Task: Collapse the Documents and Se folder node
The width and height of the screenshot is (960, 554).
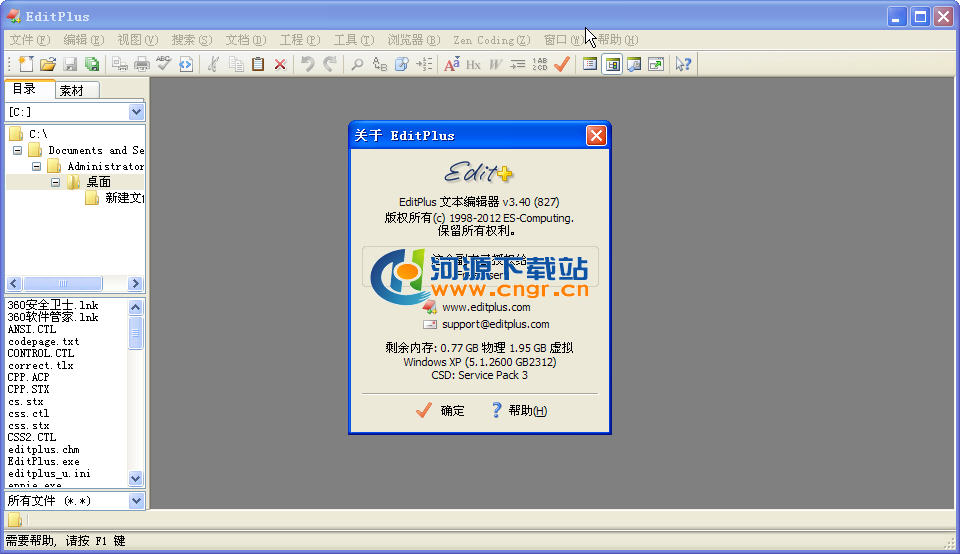Action: click(x=17, y=150)
